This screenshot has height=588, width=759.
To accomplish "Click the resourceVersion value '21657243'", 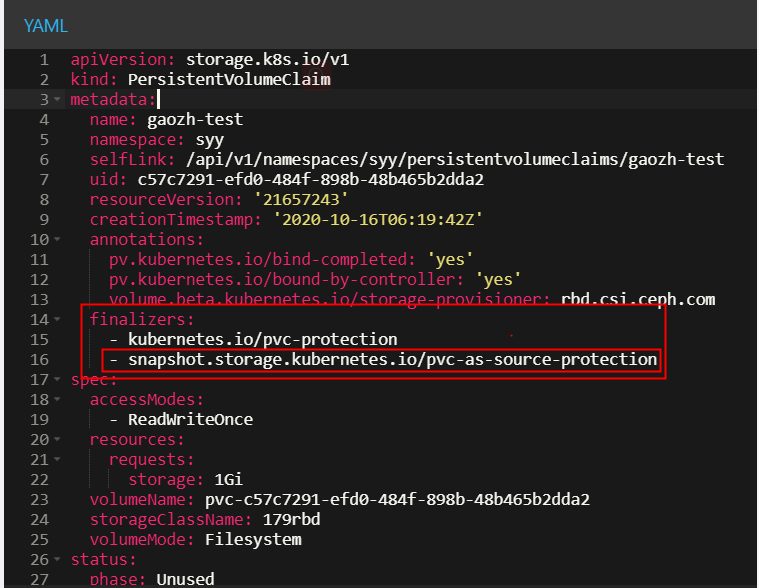I will [301, 199].
